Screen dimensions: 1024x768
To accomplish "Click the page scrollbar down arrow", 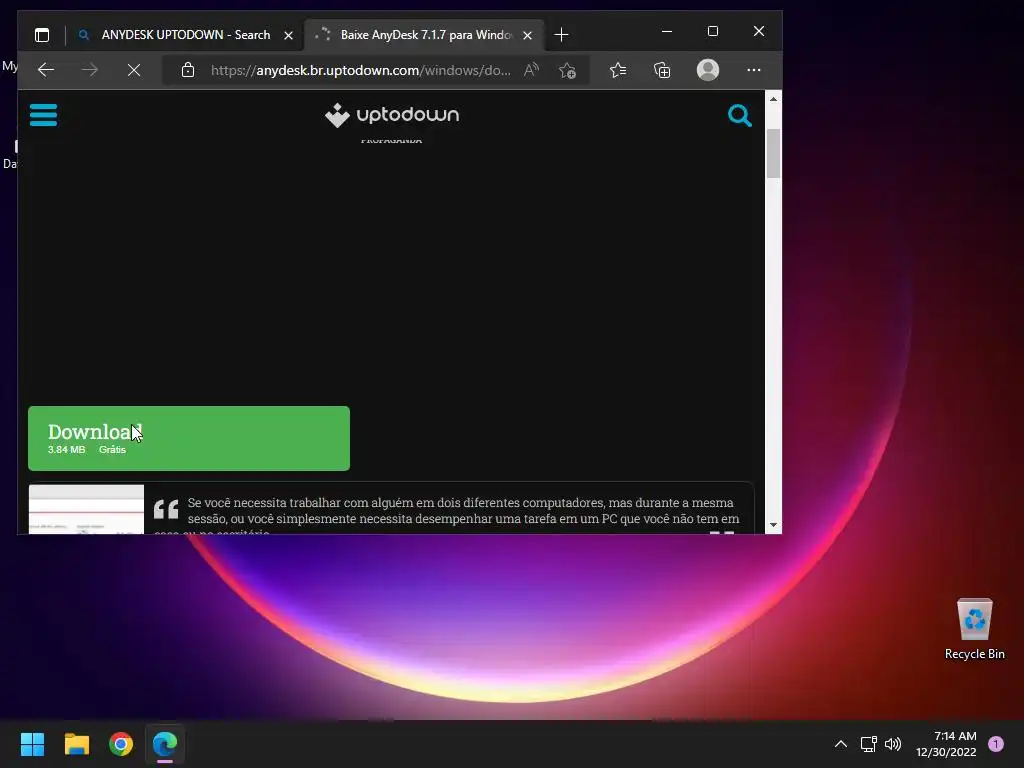I will (773, 525).
